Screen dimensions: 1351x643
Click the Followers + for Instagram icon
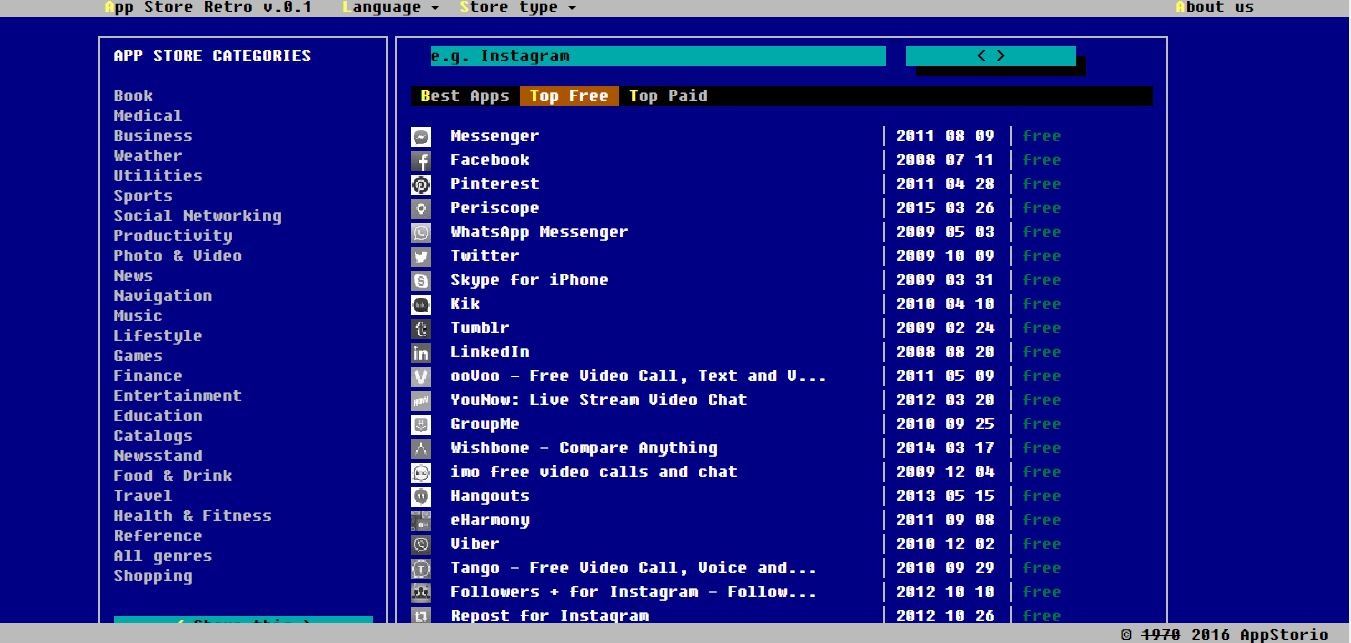pyautogui.click(x=421, y=593)
